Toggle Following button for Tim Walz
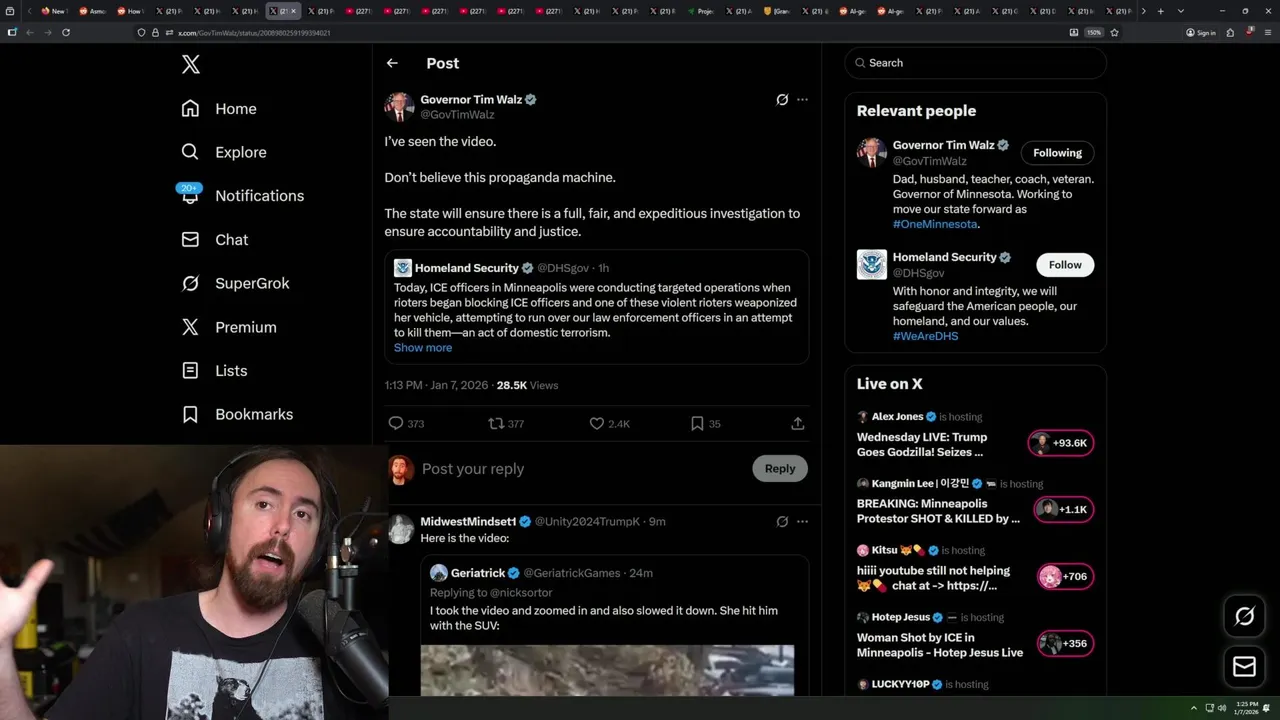 click(1057, 153)
